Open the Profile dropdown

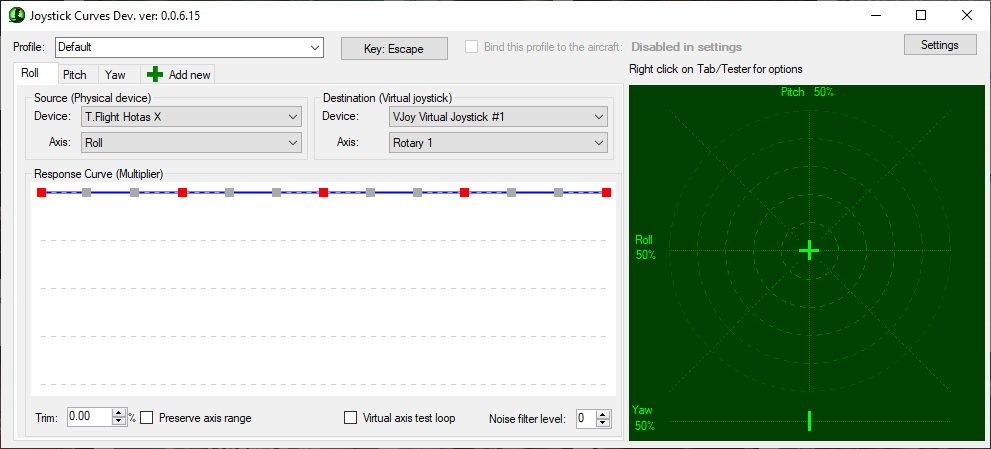(315, 47)
